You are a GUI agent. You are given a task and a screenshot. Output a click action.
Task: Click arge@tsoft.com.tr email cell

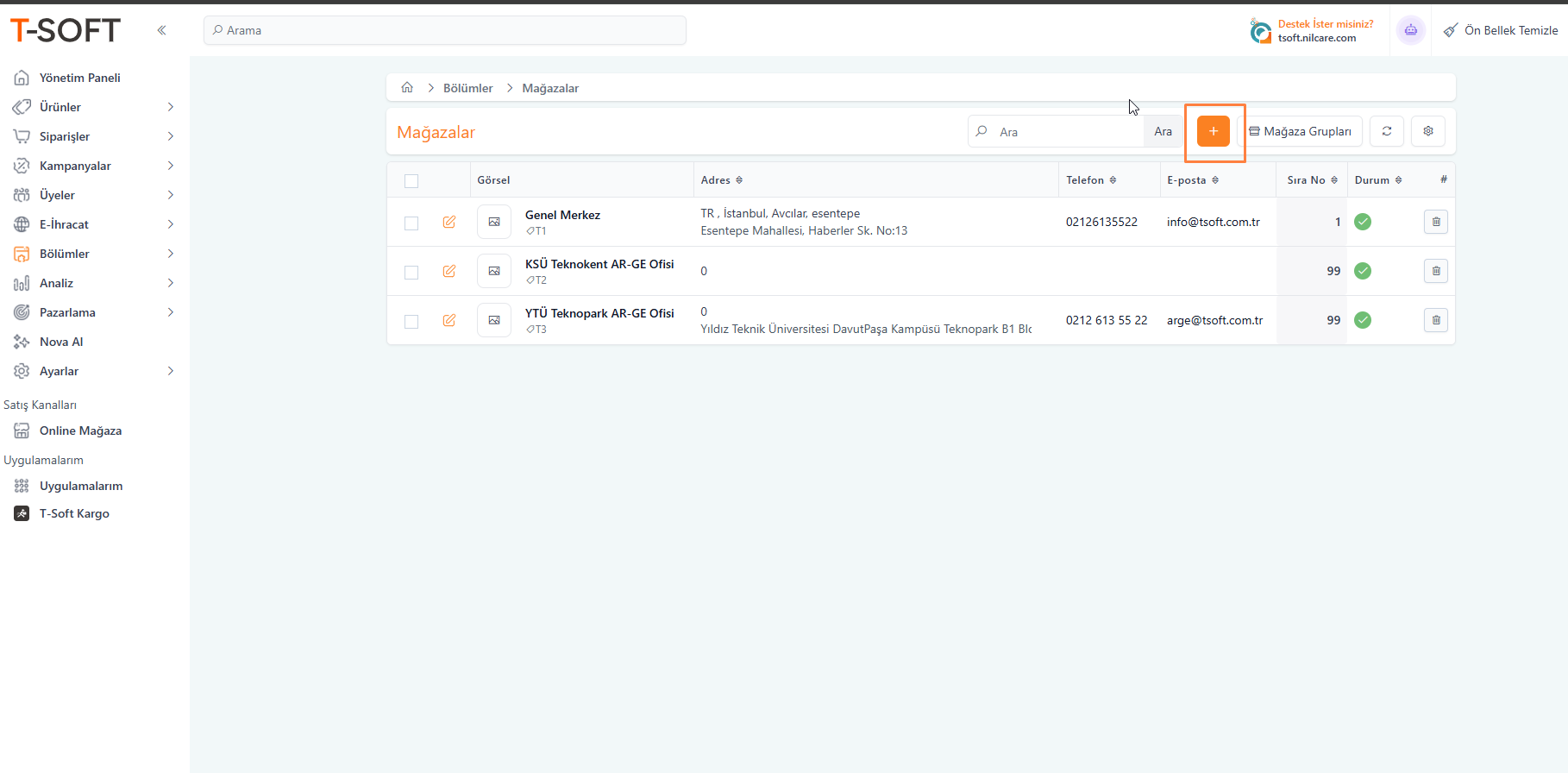point(1215,320)
